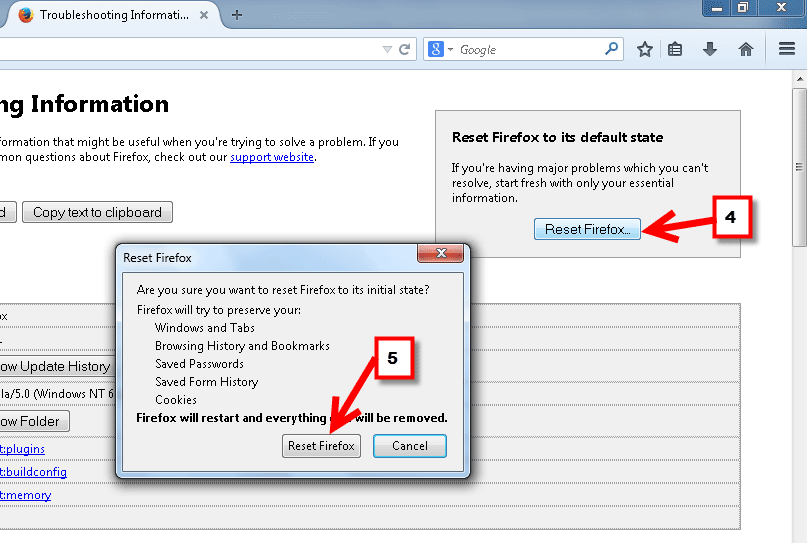This screenshot has height=543, width=807.
Task: Click 'Saved Passwords' text in dialog
Action: click(199, 364)
